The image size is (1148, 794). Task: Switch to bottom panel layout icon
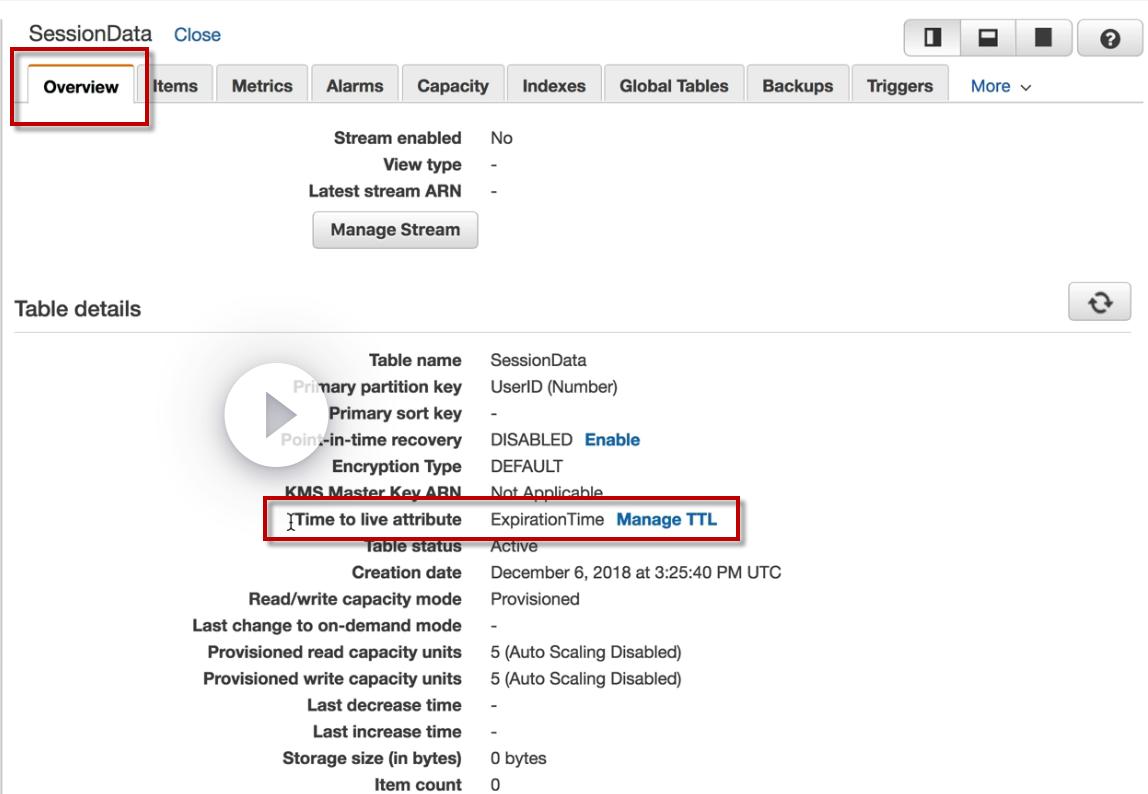point(988,38)
